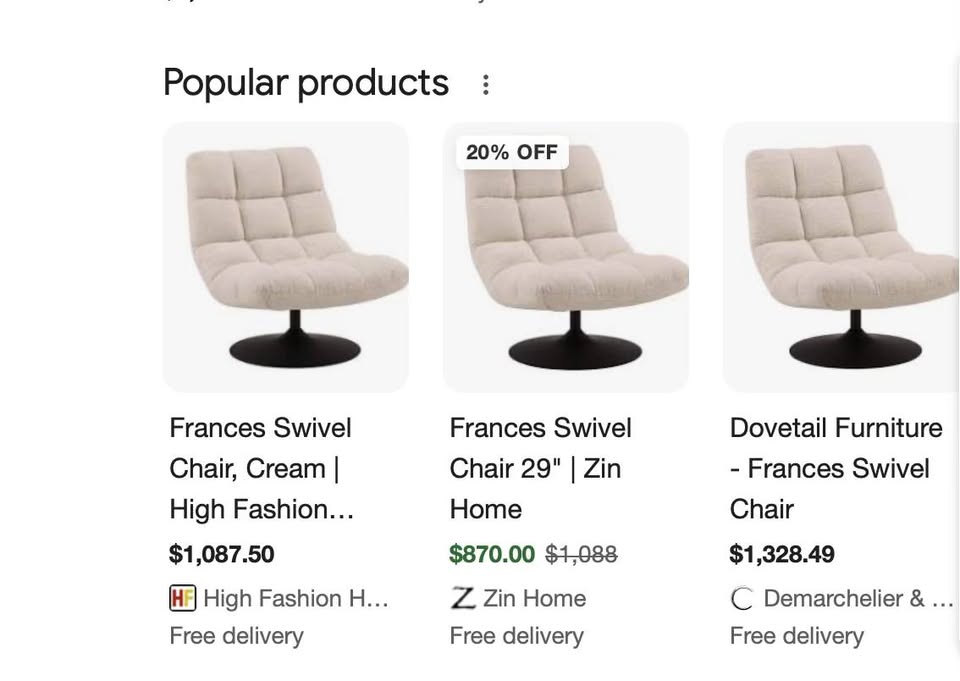Click Free delivery under Zin Home
960x681 pixels.
click(x=516, y=636)
